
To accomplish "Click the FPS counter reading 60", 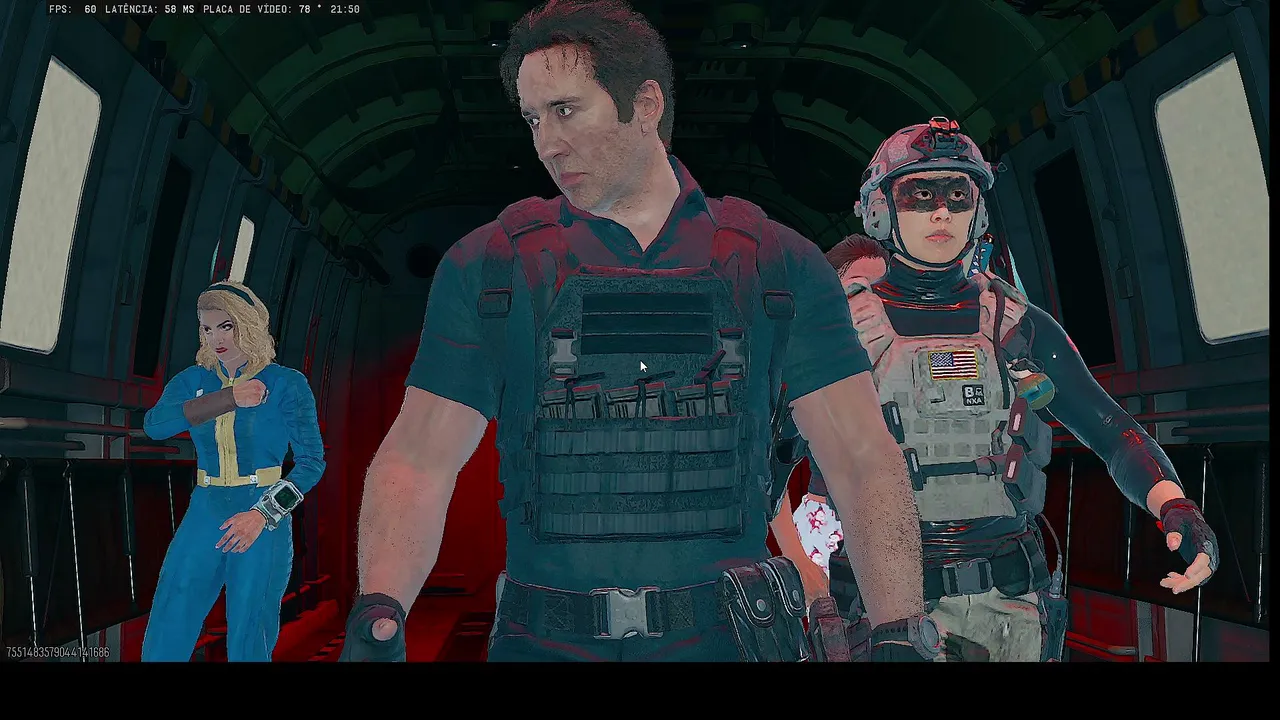I will 73,9.
